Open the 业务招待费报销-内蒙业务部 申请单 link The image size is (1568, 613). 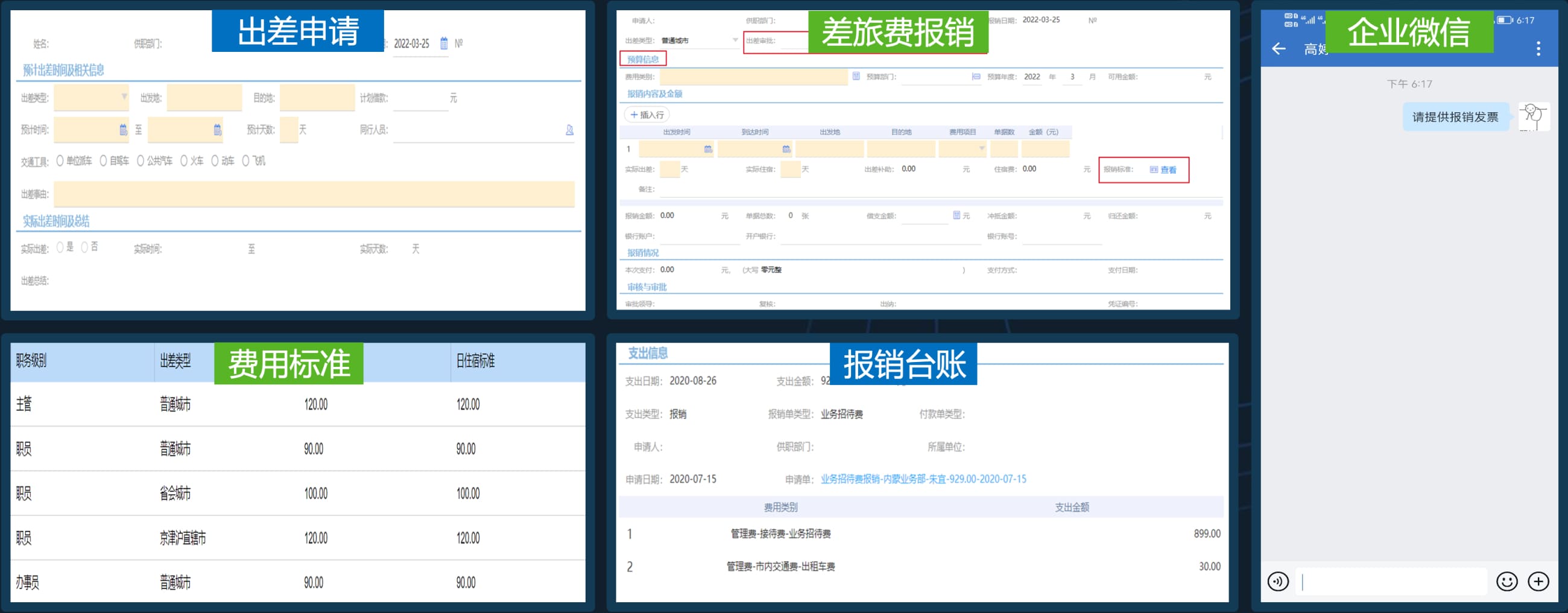pos(923,479)
